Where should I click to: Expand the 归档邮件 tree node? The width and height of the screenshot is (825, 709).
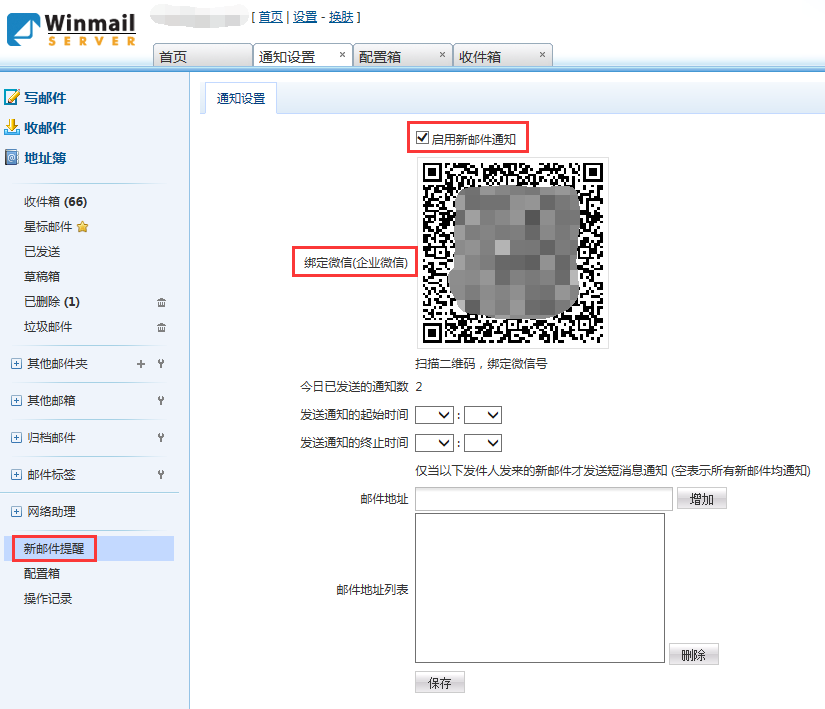coord(16,438)
